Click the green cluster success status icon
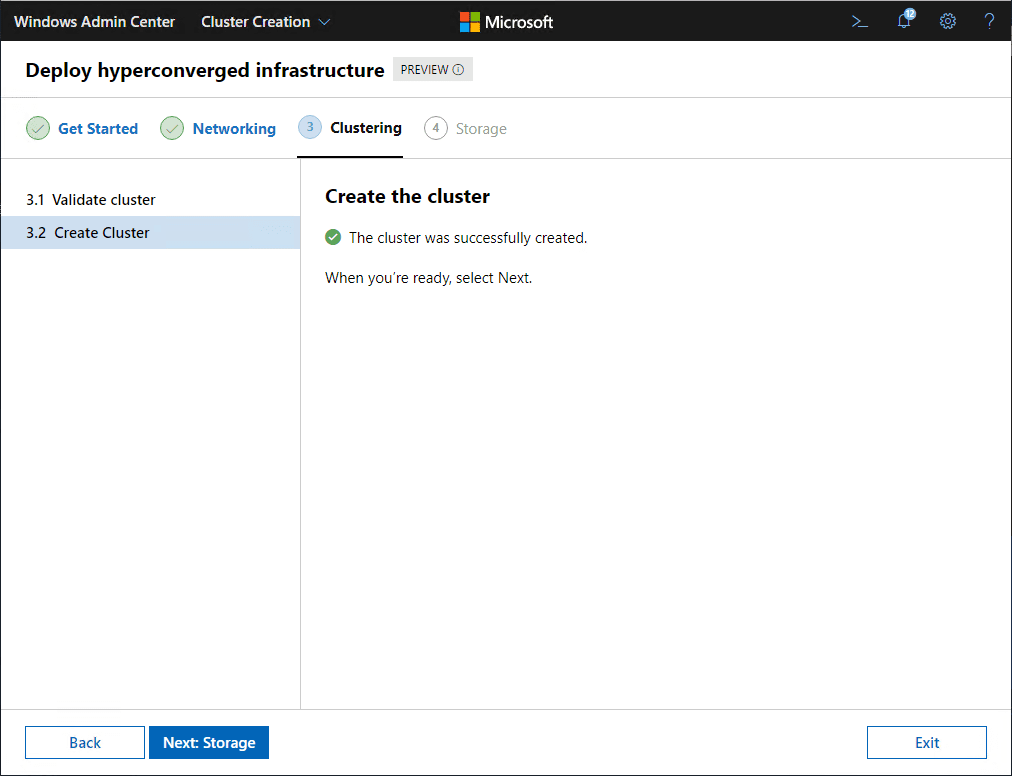Screen dimensions: 1012x776 point(333,238)
